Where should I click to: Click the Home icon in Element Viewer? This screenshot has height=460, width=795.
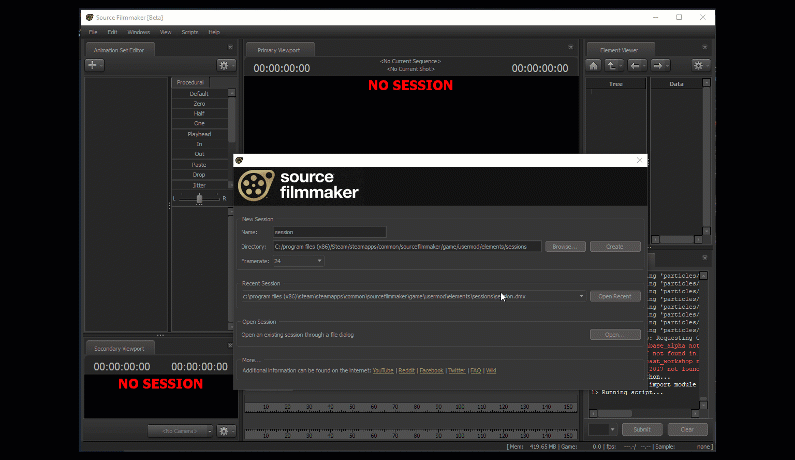593,65
